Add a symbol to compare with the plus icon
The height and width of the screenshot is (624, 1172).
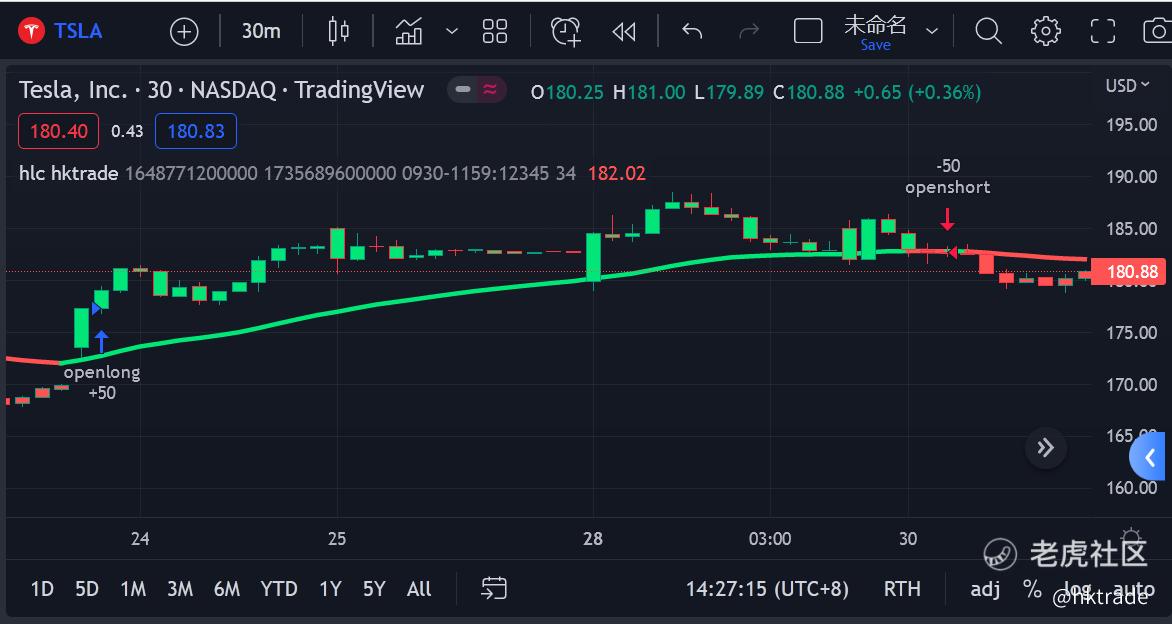click(184, 31)
